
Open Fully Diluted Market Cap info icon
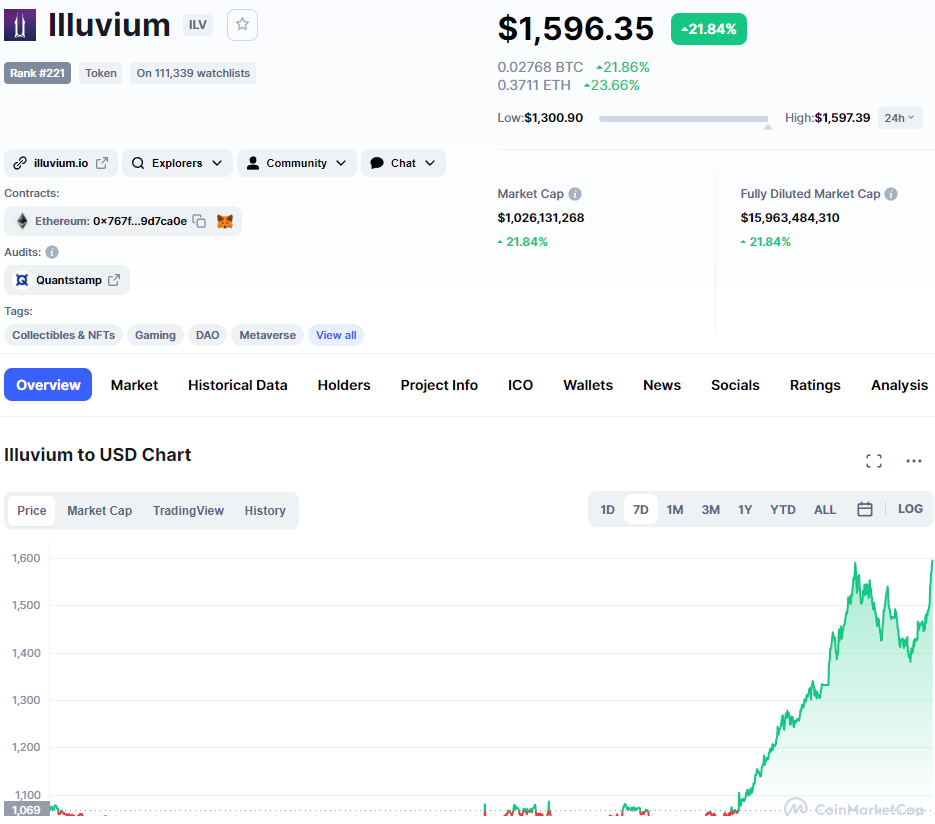(891, 194)
